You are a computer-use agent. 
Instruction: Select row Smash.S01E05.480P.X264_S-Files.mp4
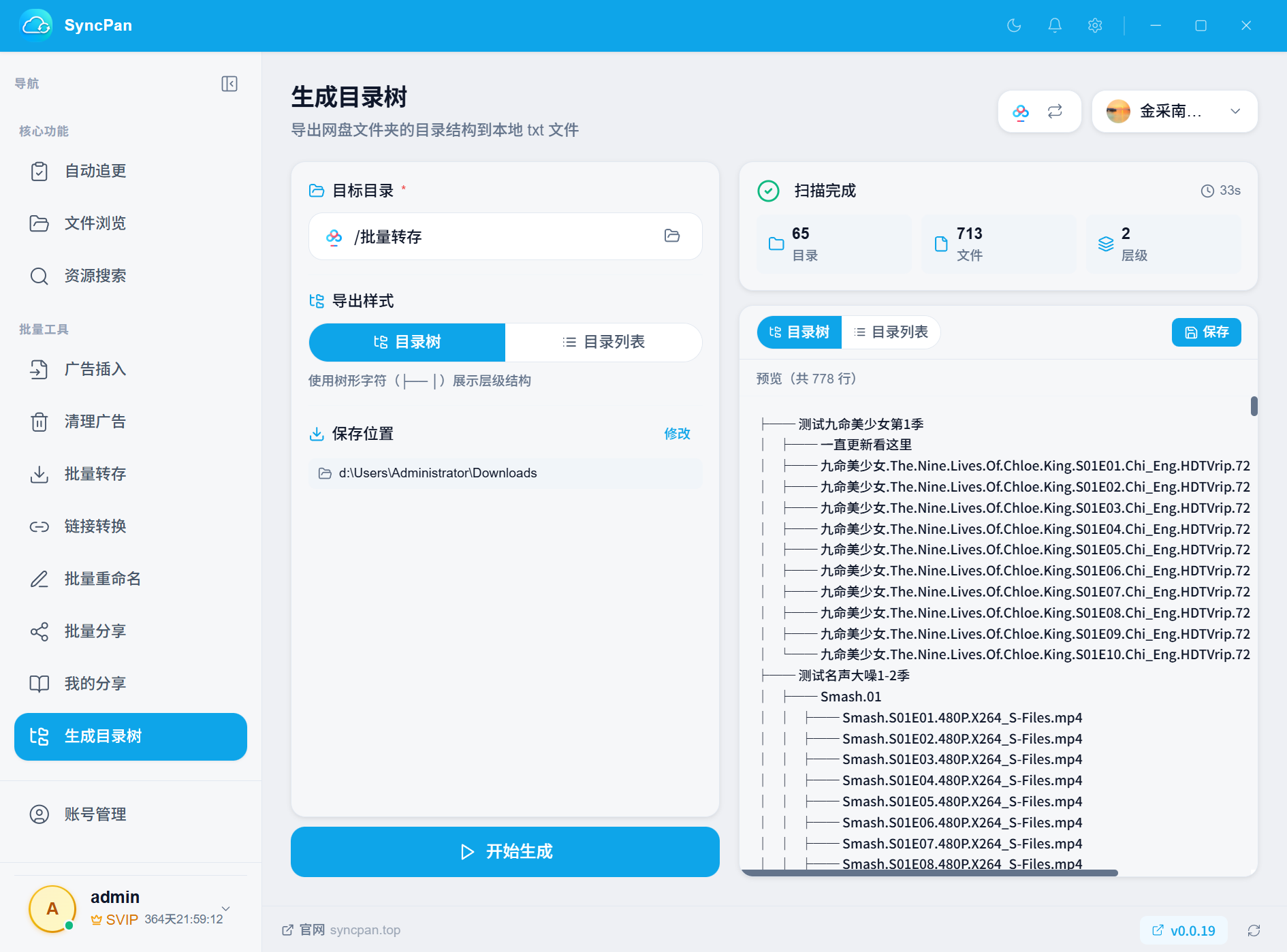click(962, 802)
